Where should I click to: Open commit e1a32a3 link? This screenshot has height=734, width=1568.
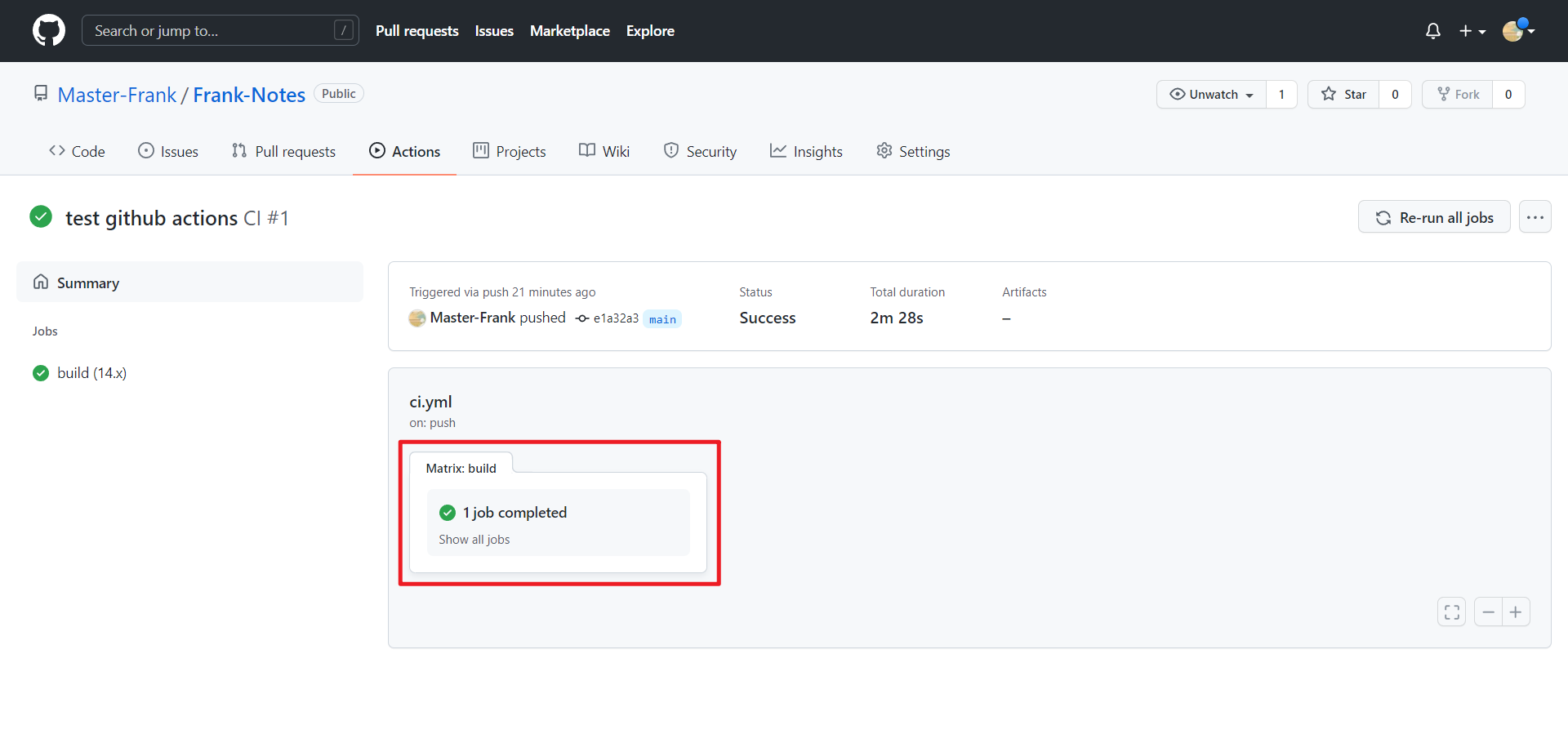click(616, 318)
